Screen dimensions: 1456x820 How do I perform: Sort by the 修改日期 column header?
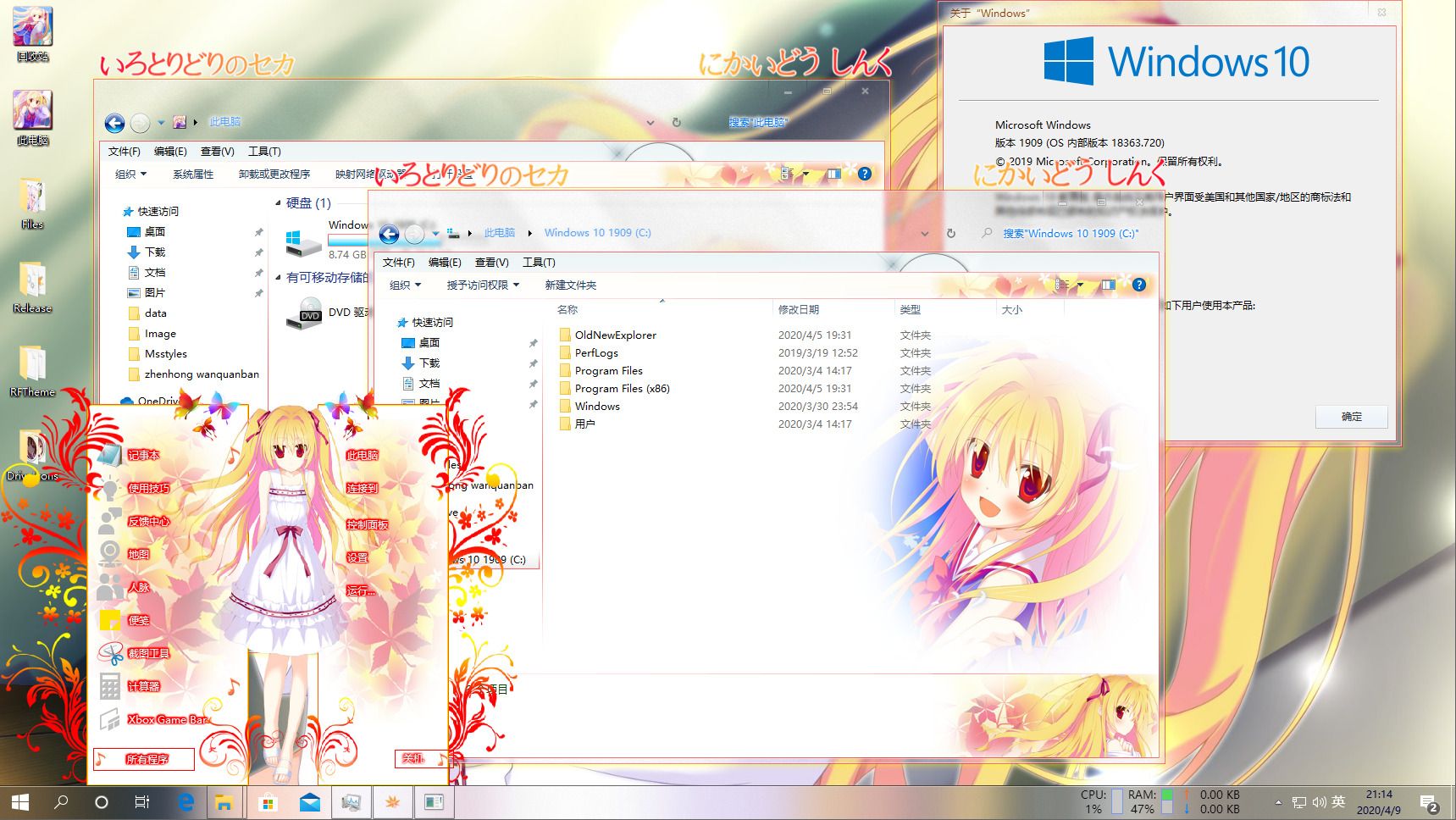[798, 310]
